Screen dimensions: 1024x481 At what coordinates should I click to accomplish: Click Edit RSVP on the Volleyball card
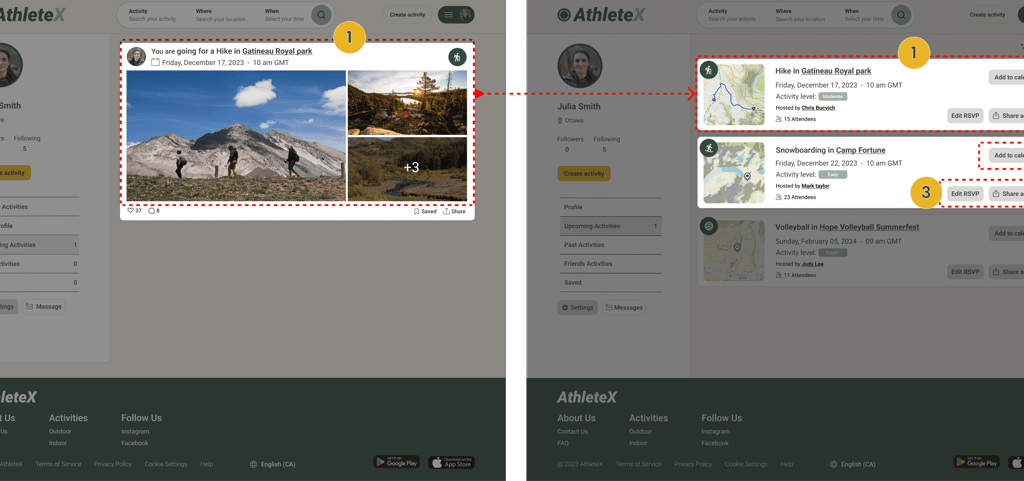[965, 272]
